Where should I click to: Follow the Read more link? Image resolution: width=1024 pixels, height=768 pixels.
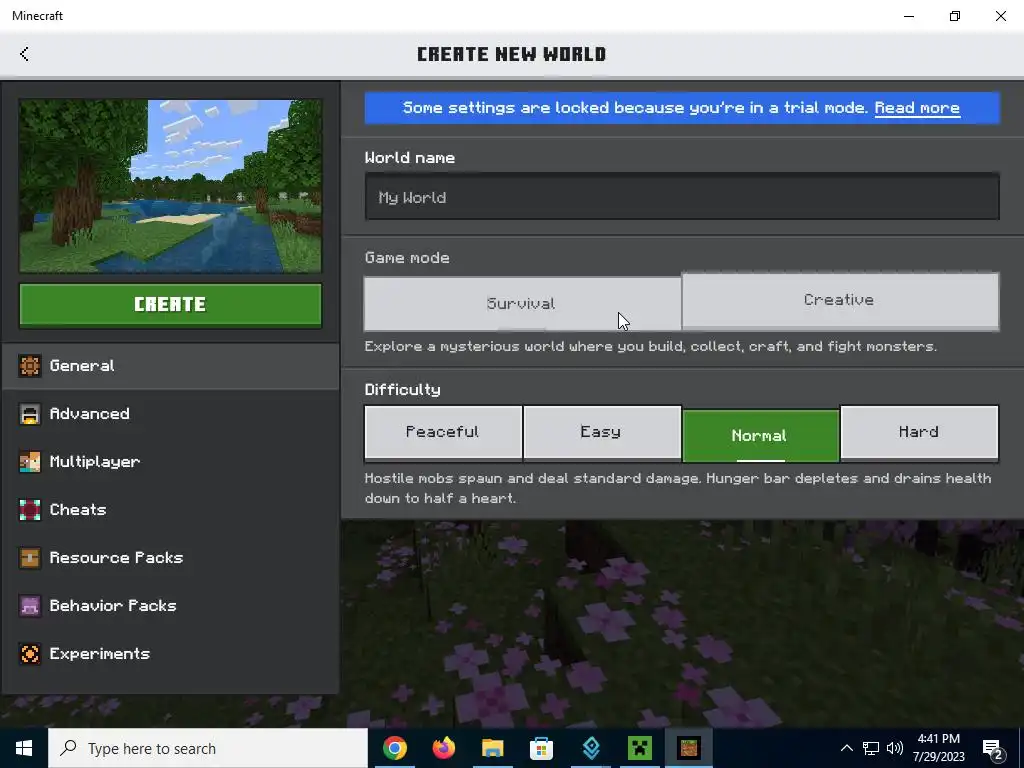click(x=917, y=108)
